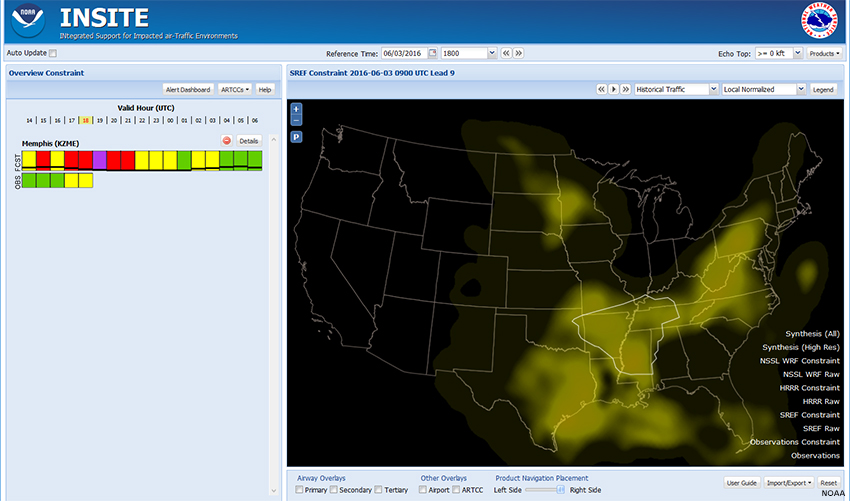Image resolution: width=850 pixels, height=501 pixels.
Task: Select Observations Constraint product
Action: pyautogui.click(x=795, y=442)
